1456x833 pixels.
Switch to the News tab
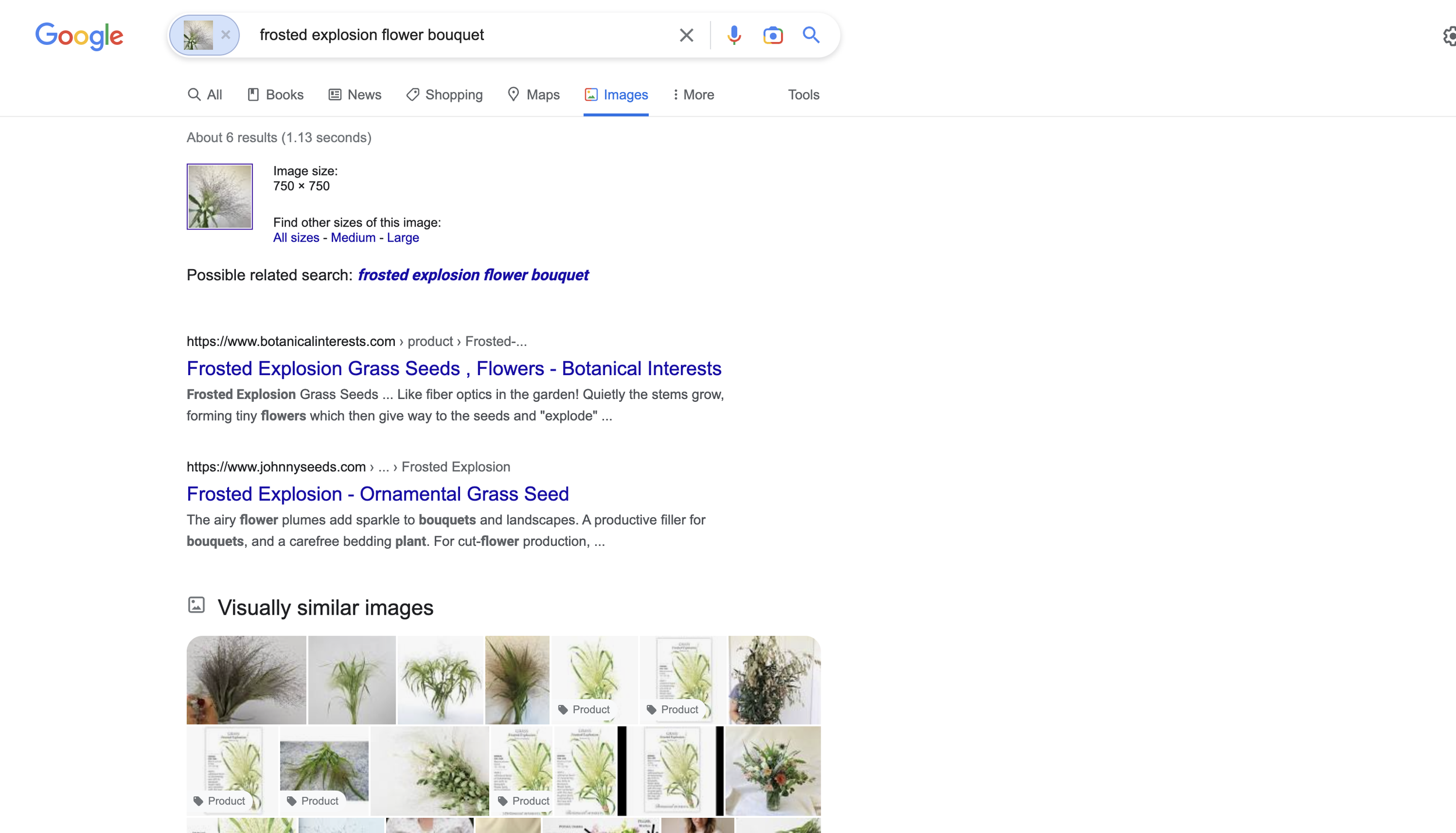click(x=355, y=94)
